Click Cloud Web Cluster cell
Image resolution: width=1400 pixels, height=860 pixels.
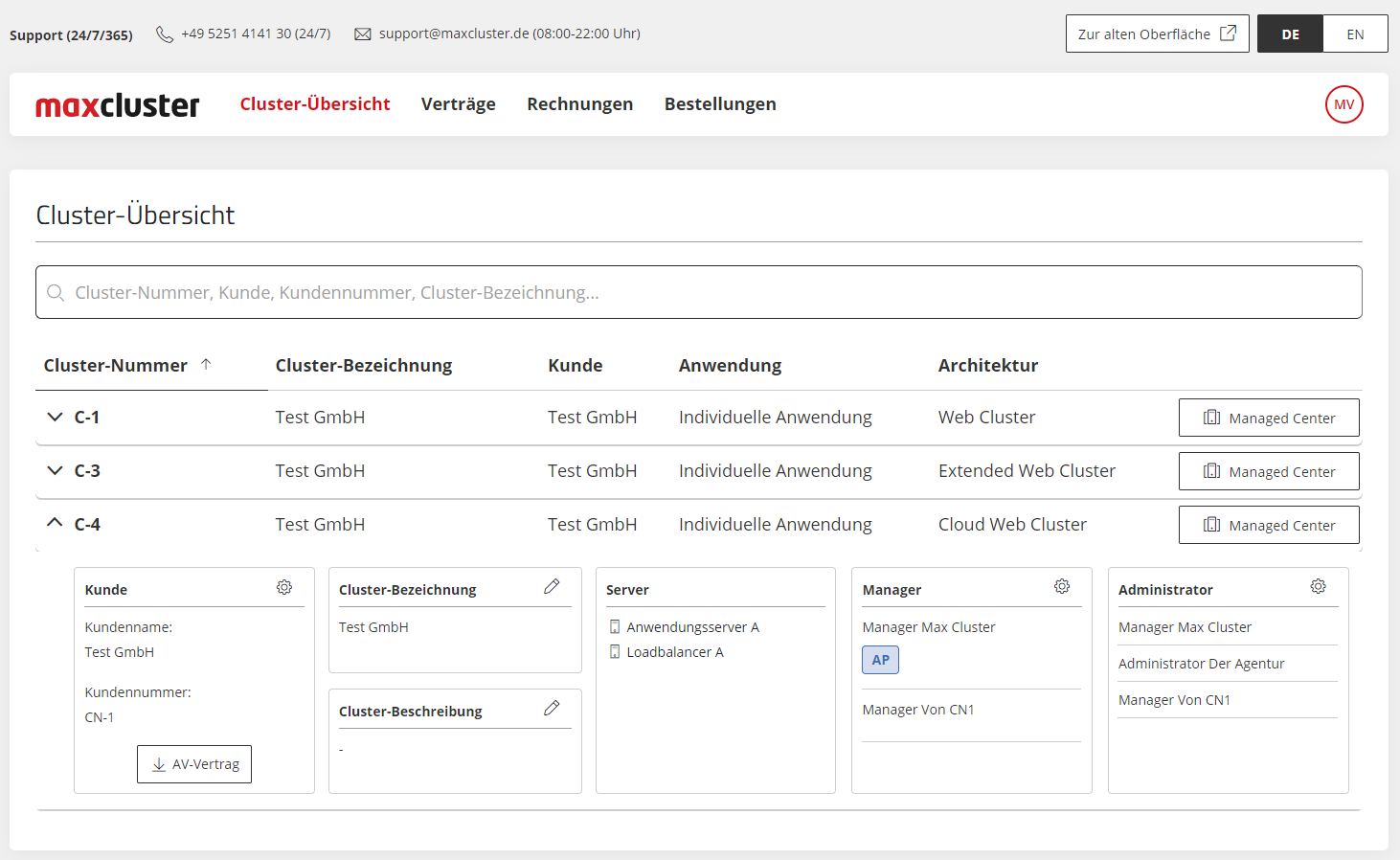coord(1012,524)
